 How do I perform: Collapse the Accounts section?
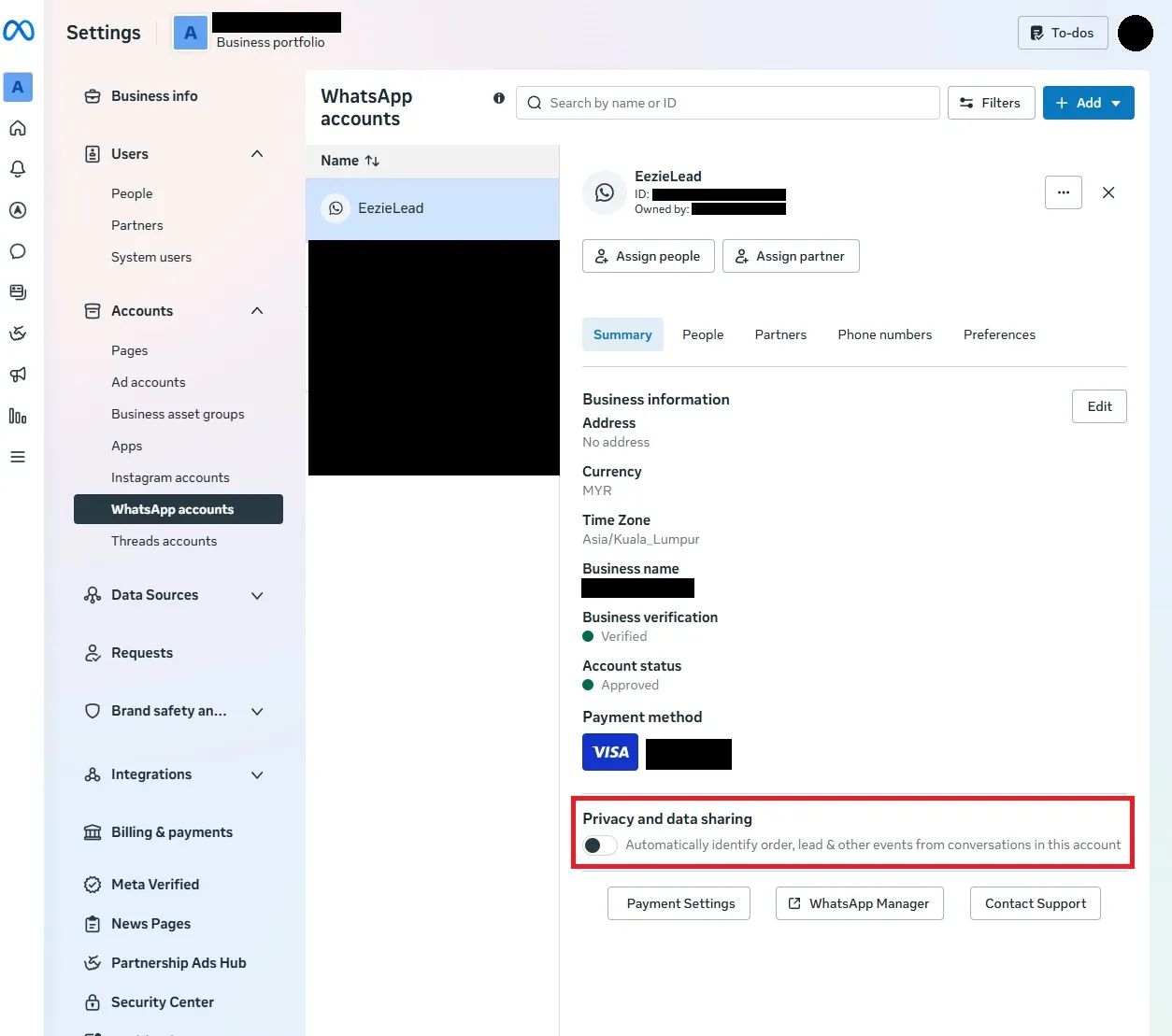tap(257, 311)
